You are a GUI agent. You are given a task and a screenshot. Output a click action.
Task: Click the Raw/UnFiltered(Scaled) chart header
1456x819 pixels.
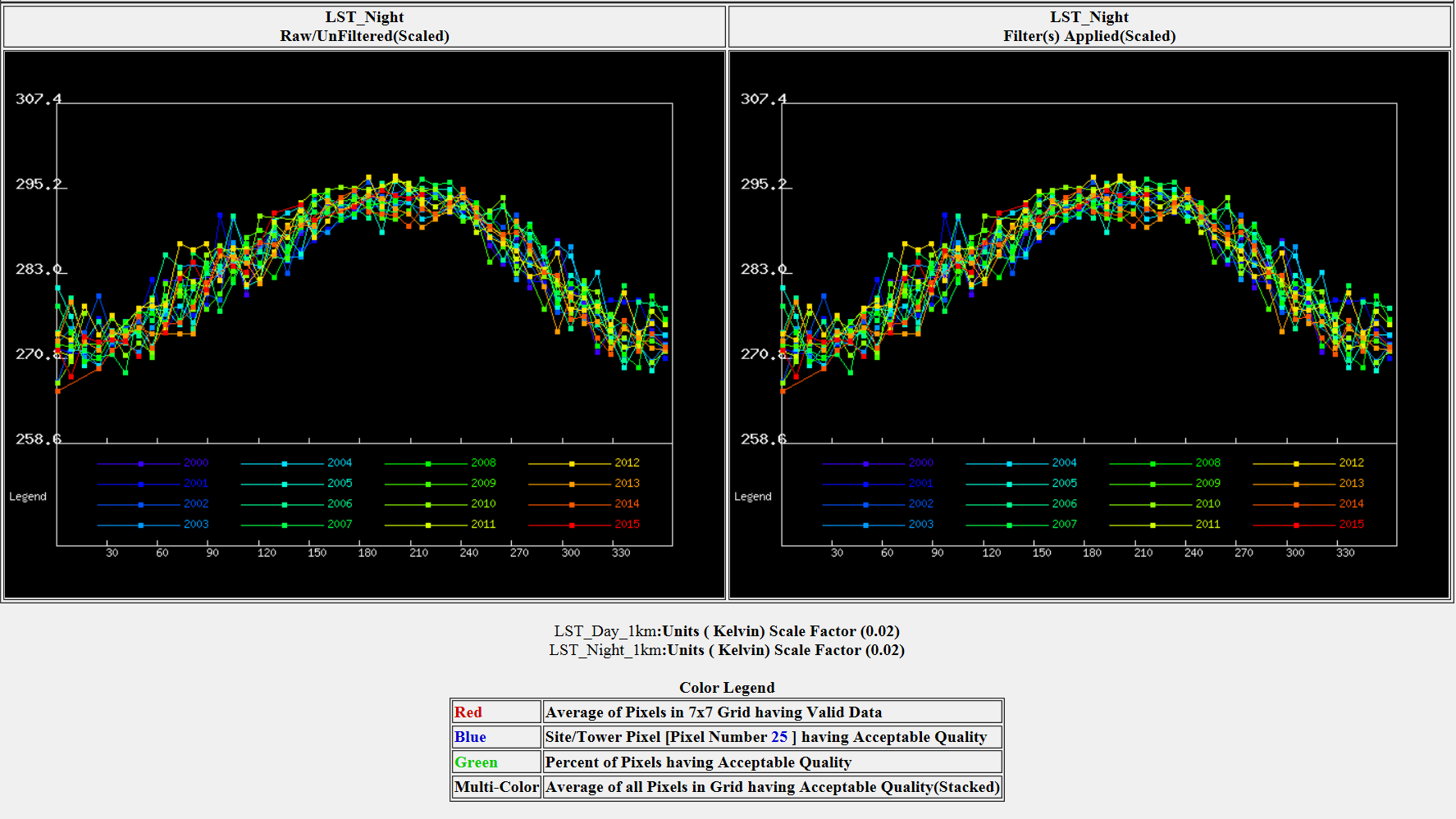(x=364, y=36)
